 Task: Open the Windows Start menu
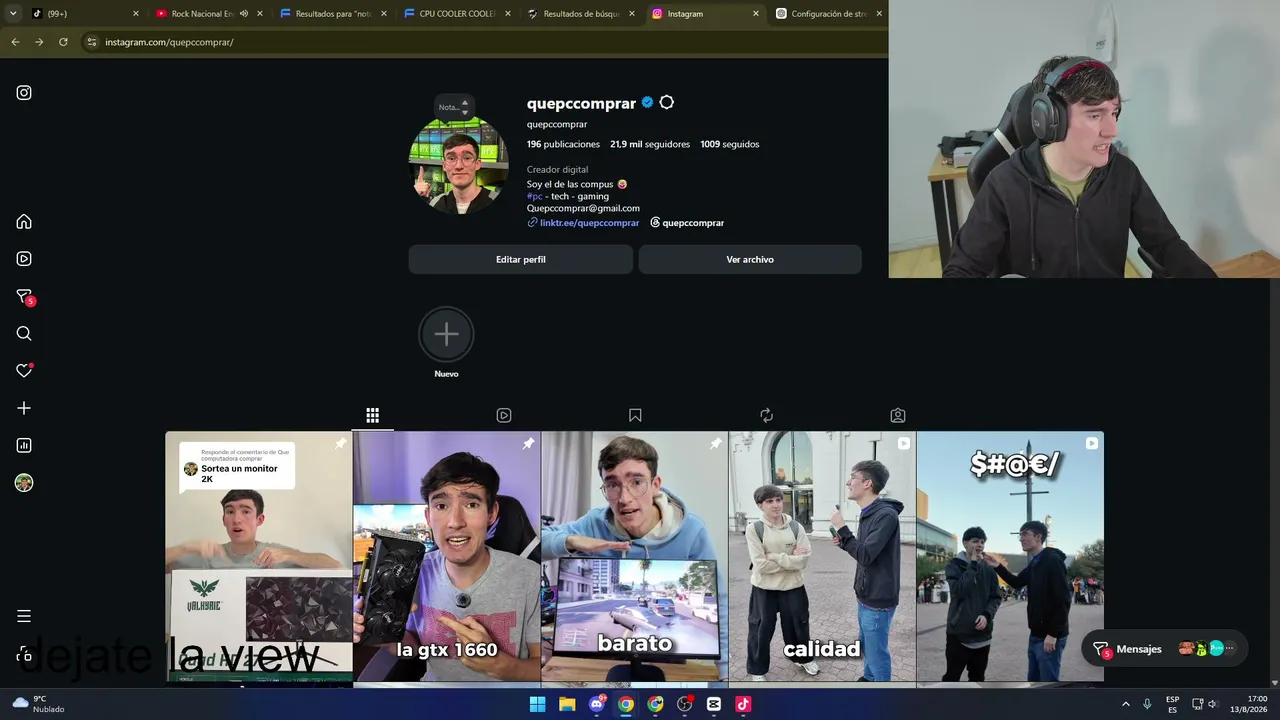[537, 704]
